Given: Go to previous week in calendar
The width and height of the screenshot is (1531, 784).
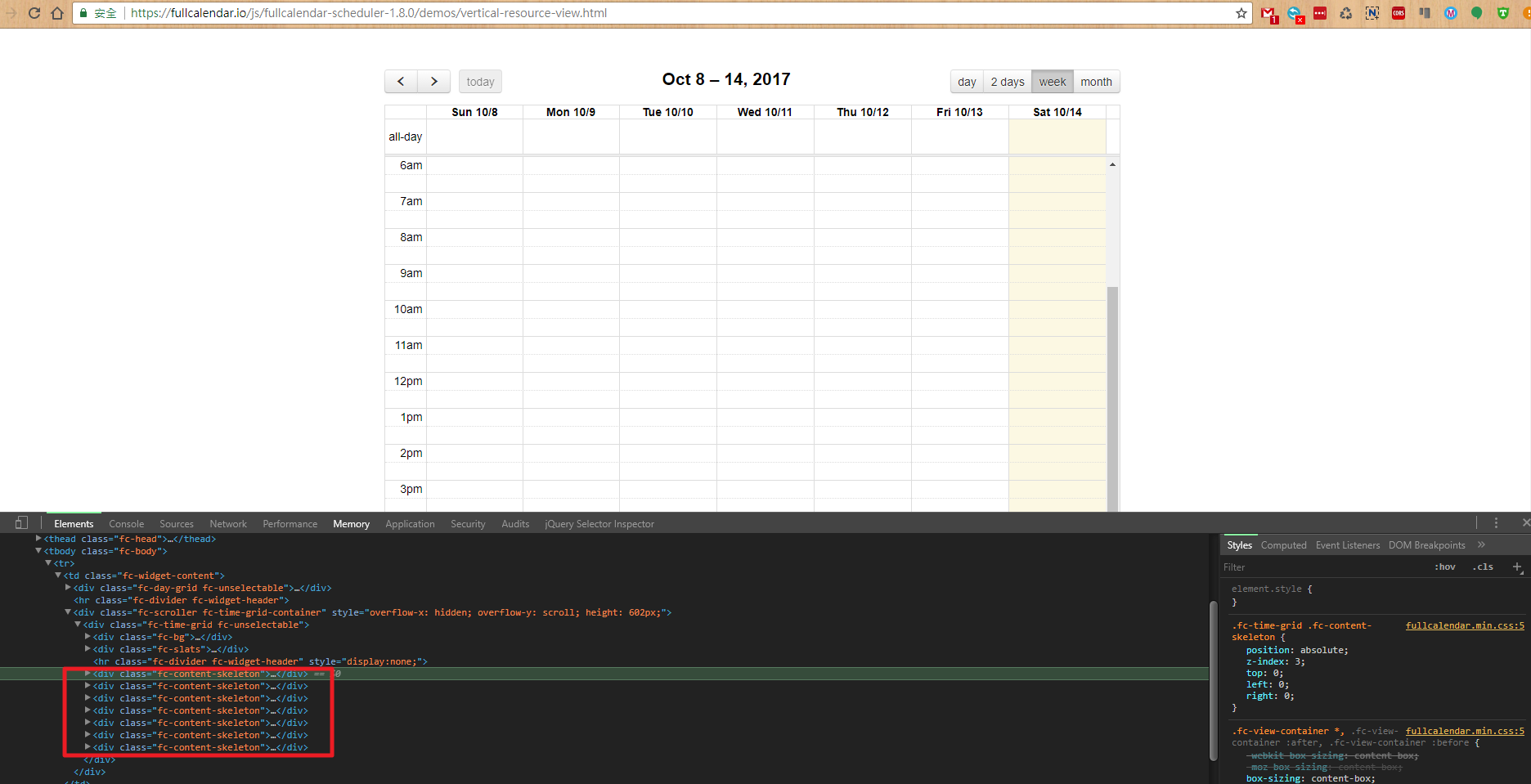Looking at the screenshot, I should [x=401, y=82].
